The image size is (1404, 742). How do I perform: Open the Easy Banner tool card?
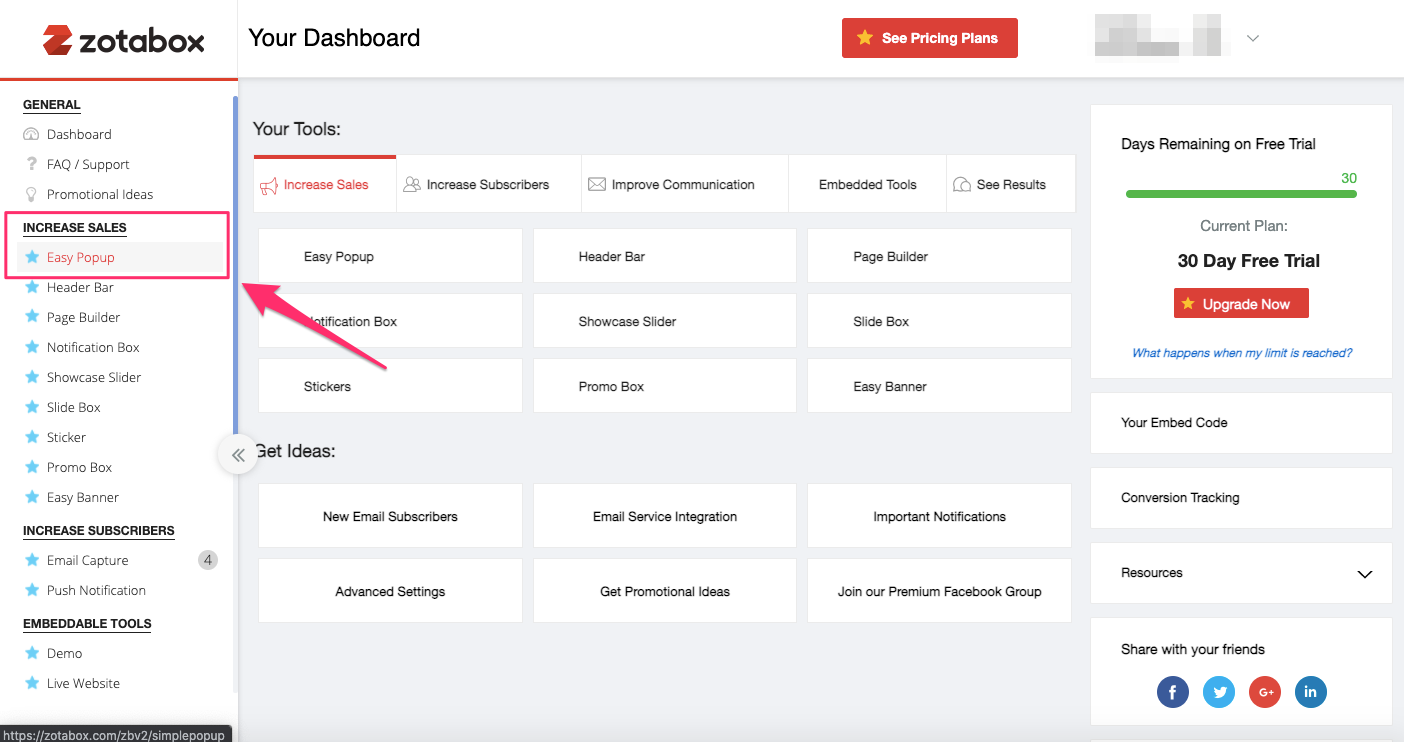click(x=939, y=386)
